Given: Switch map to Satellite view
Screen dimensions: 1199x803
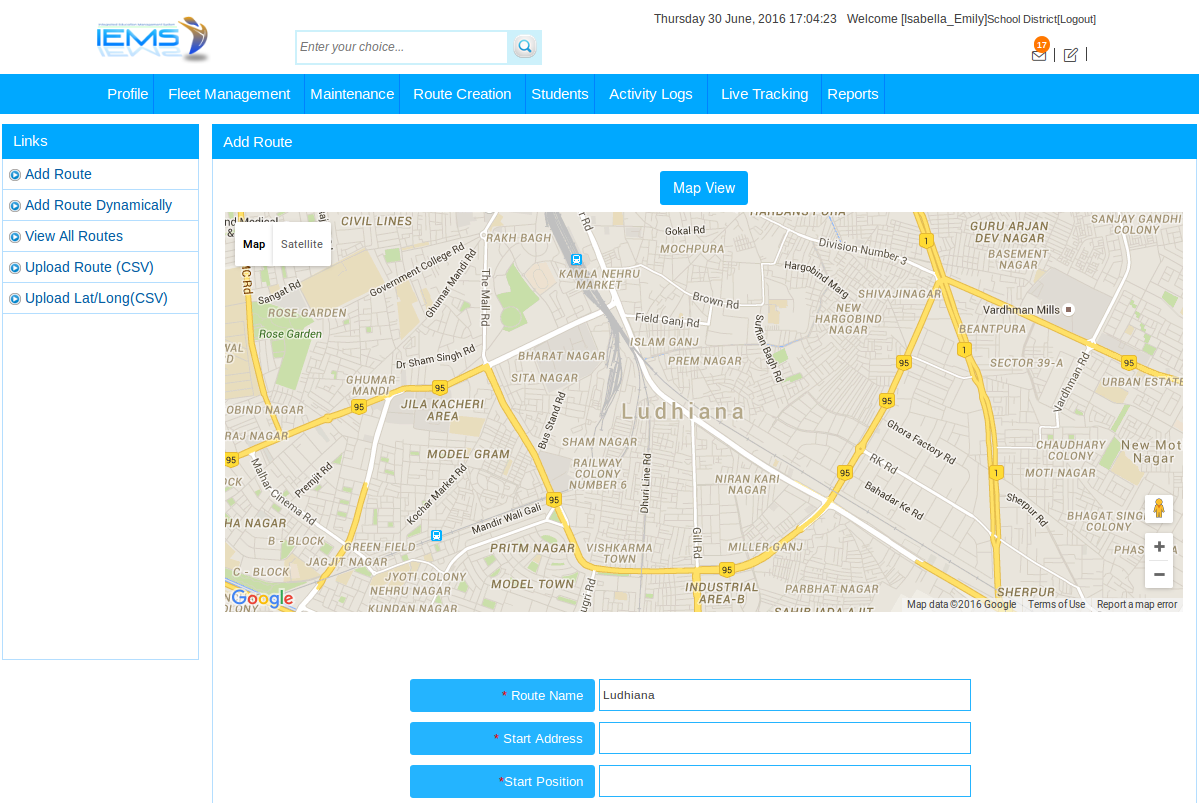Looking at the screenshot, I should [301, 244].
